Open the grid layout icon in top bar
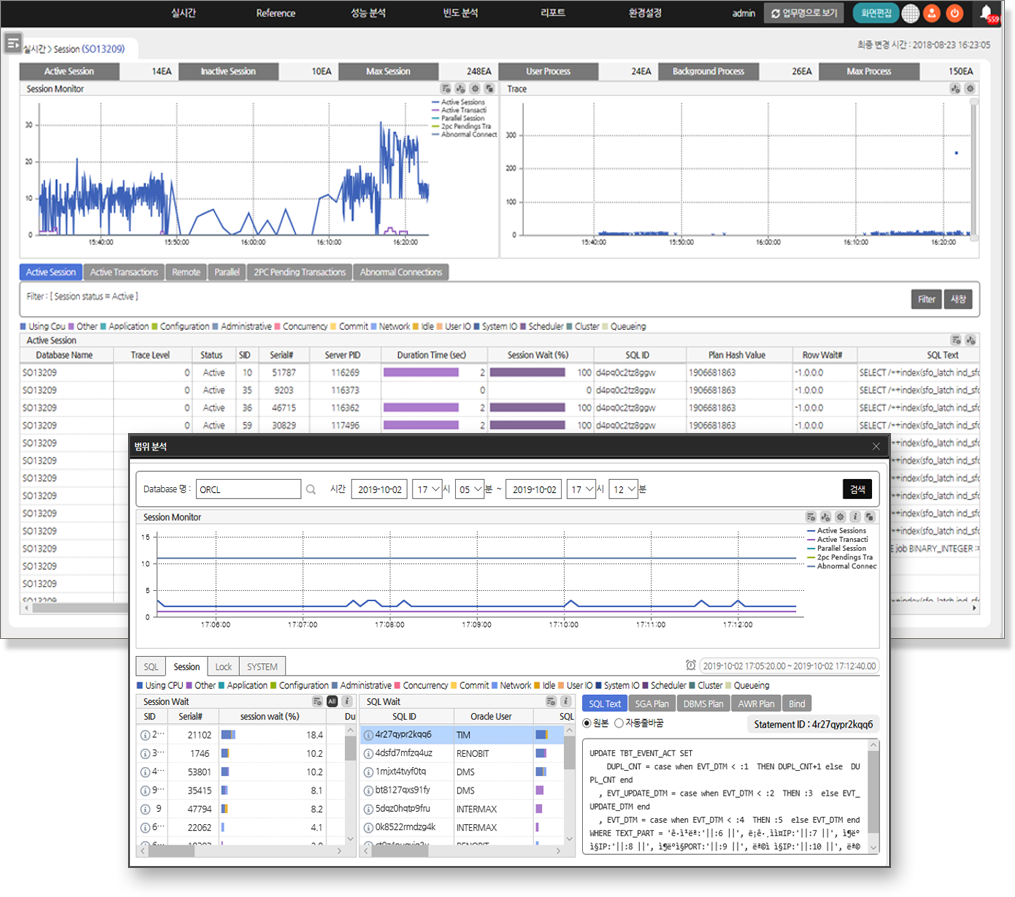Screen dimensions: 1015x897 [910, 13]
